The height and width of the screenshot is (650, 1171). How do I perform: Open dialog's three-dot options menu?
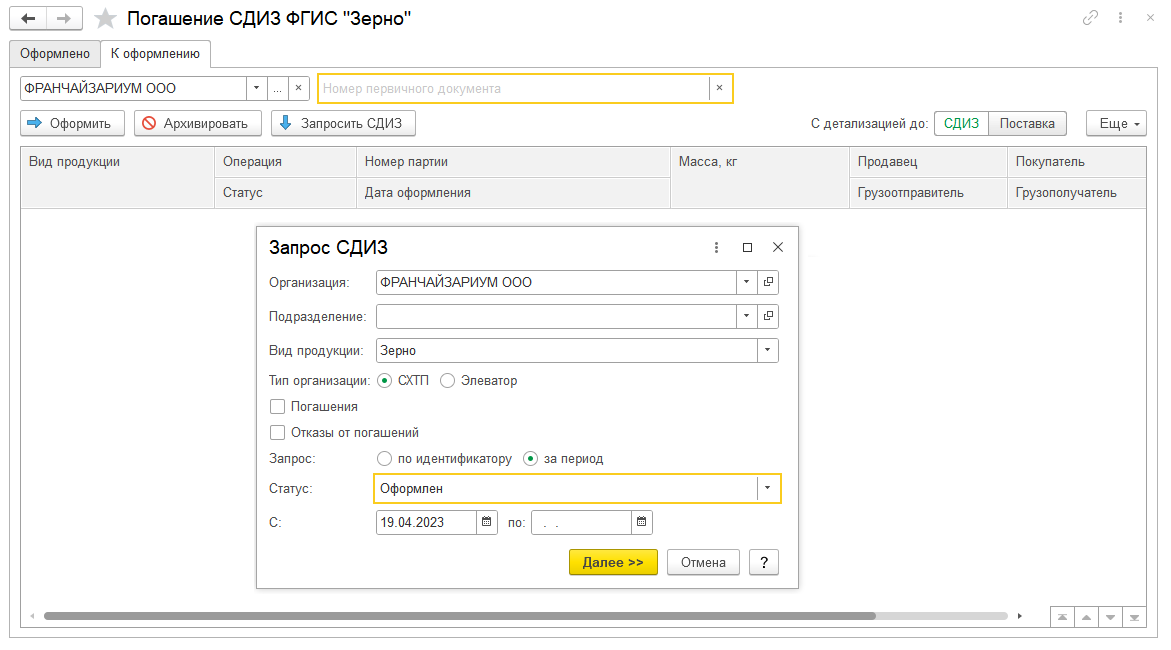716,247
